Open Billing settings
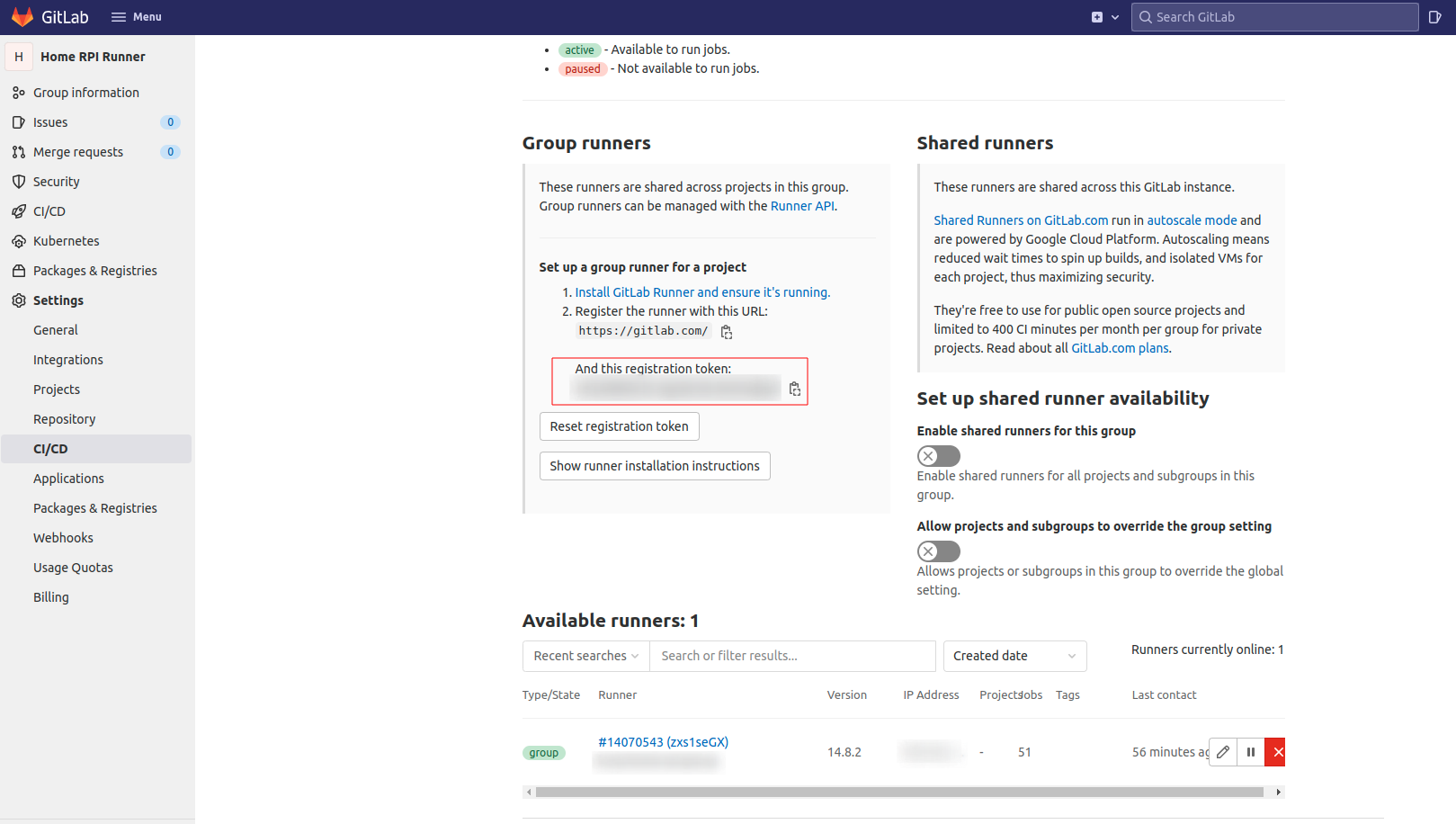The width and height of the screenshot is (1456, 824). click(x=51, y=597)
